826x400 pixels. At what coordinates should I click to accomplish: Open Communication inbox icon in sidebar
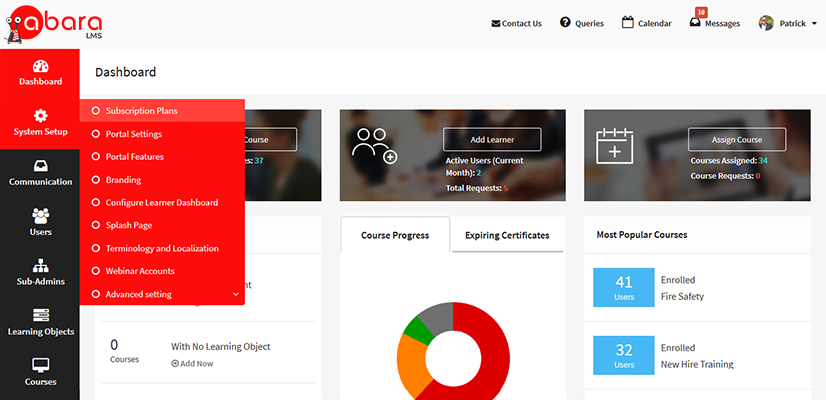pyautogui.click(x=41, y=166)
